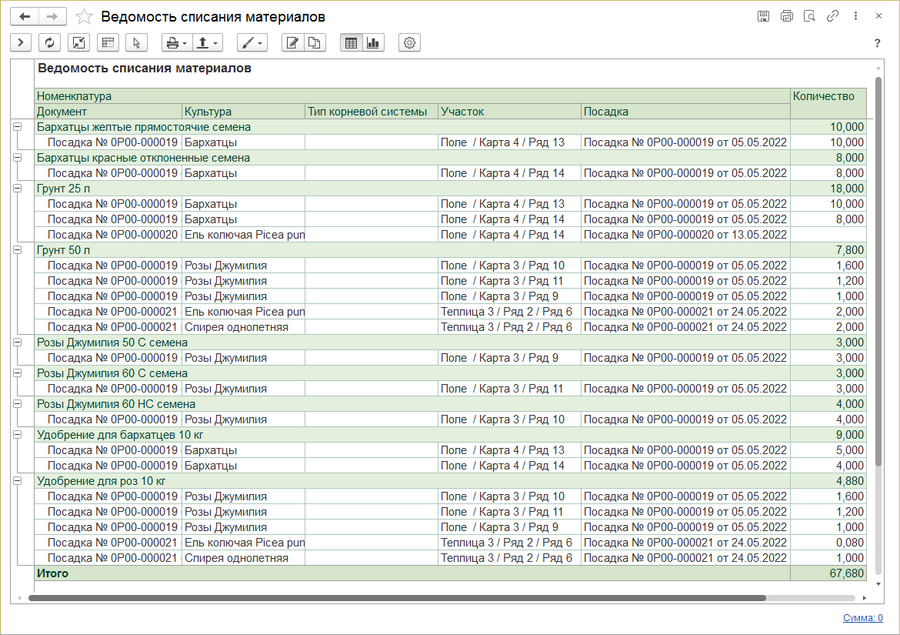The height and width of the screenshot is (635, 900).
Task: Open the three-dot more menu
Action: tap(854, 17)
